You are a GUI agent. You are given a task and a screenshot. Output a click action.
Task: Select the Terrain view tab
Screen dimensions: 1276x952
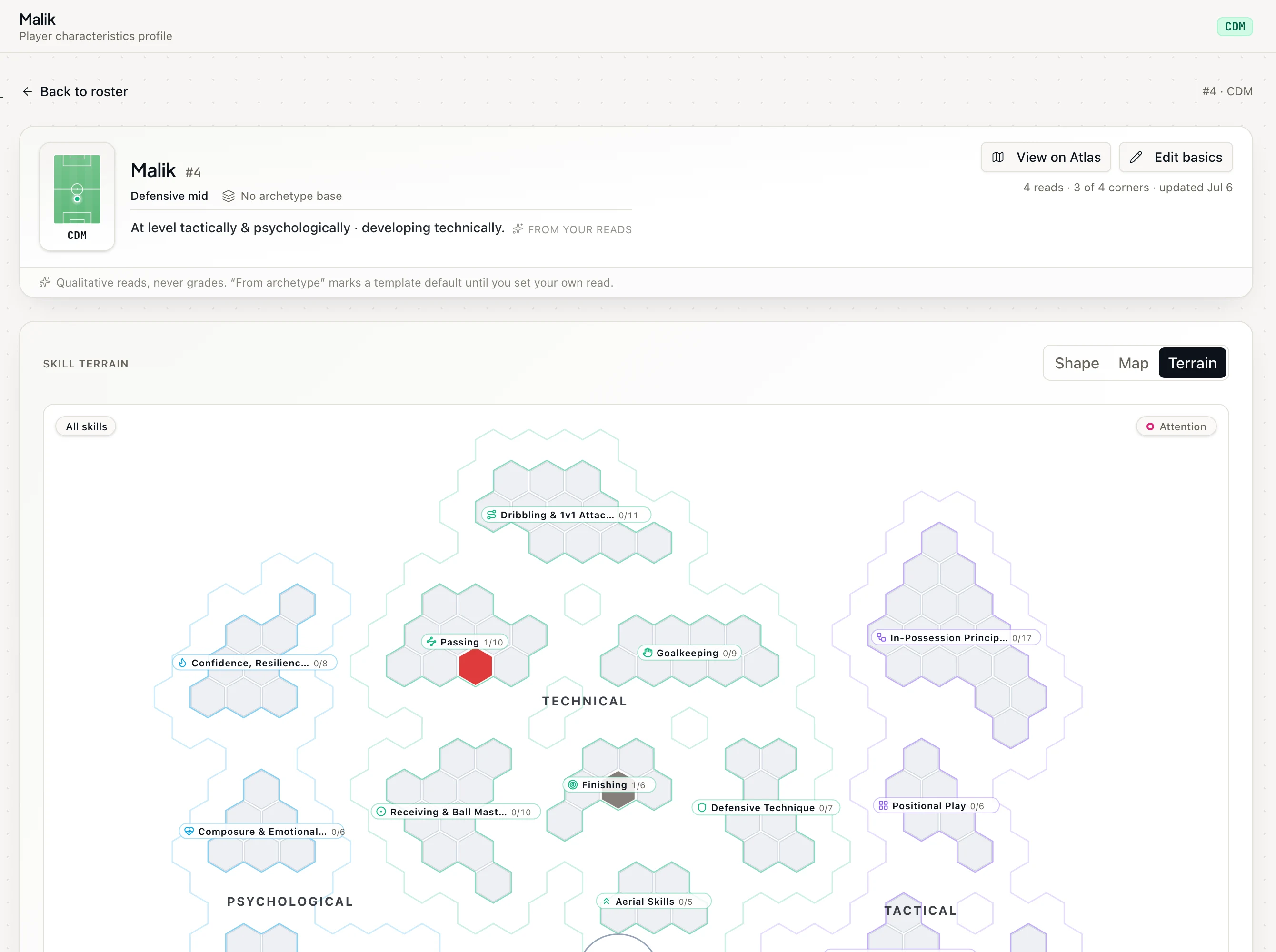coord(1192,363)
